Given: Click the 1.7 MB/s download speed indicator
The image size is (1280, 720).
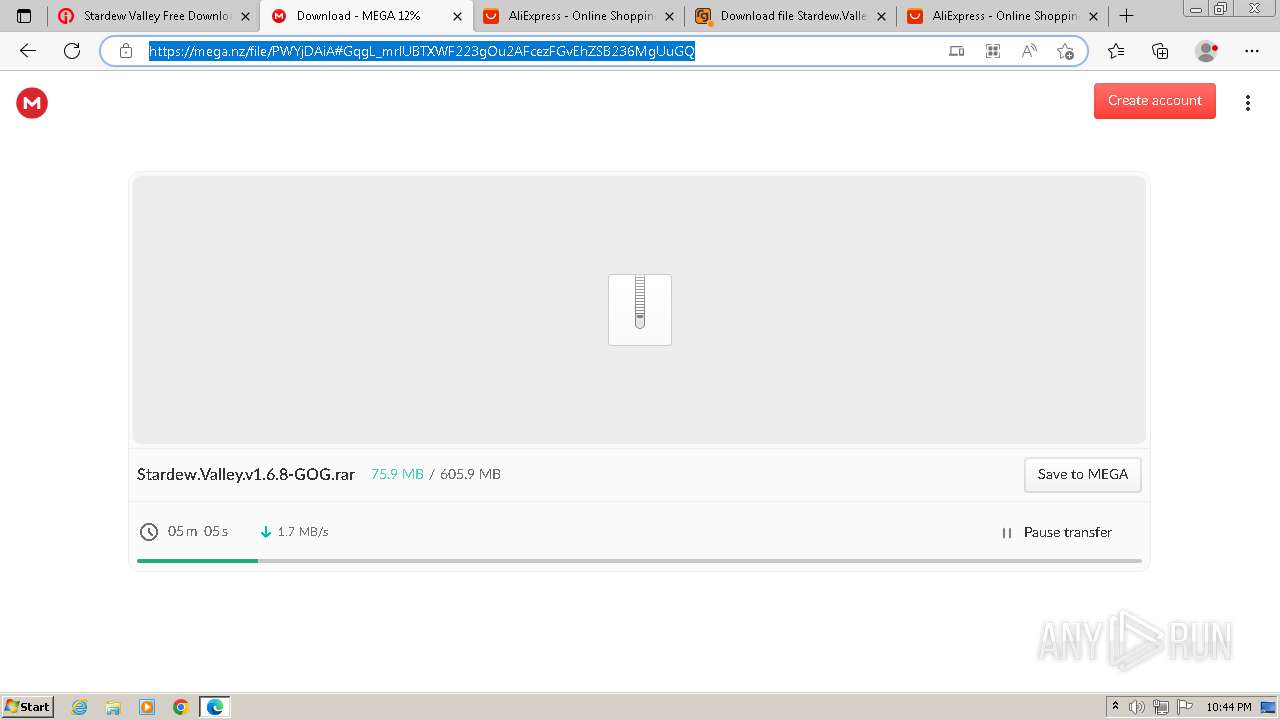Looking at the screenshot, I should tap(294, 532).
